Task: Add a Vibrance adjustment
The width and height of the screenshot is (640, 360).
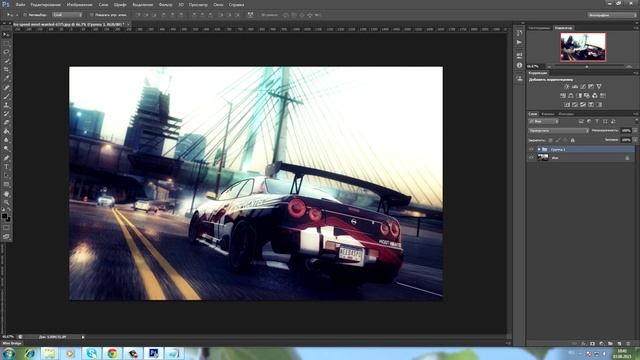Action: click(x=599, y=87)
